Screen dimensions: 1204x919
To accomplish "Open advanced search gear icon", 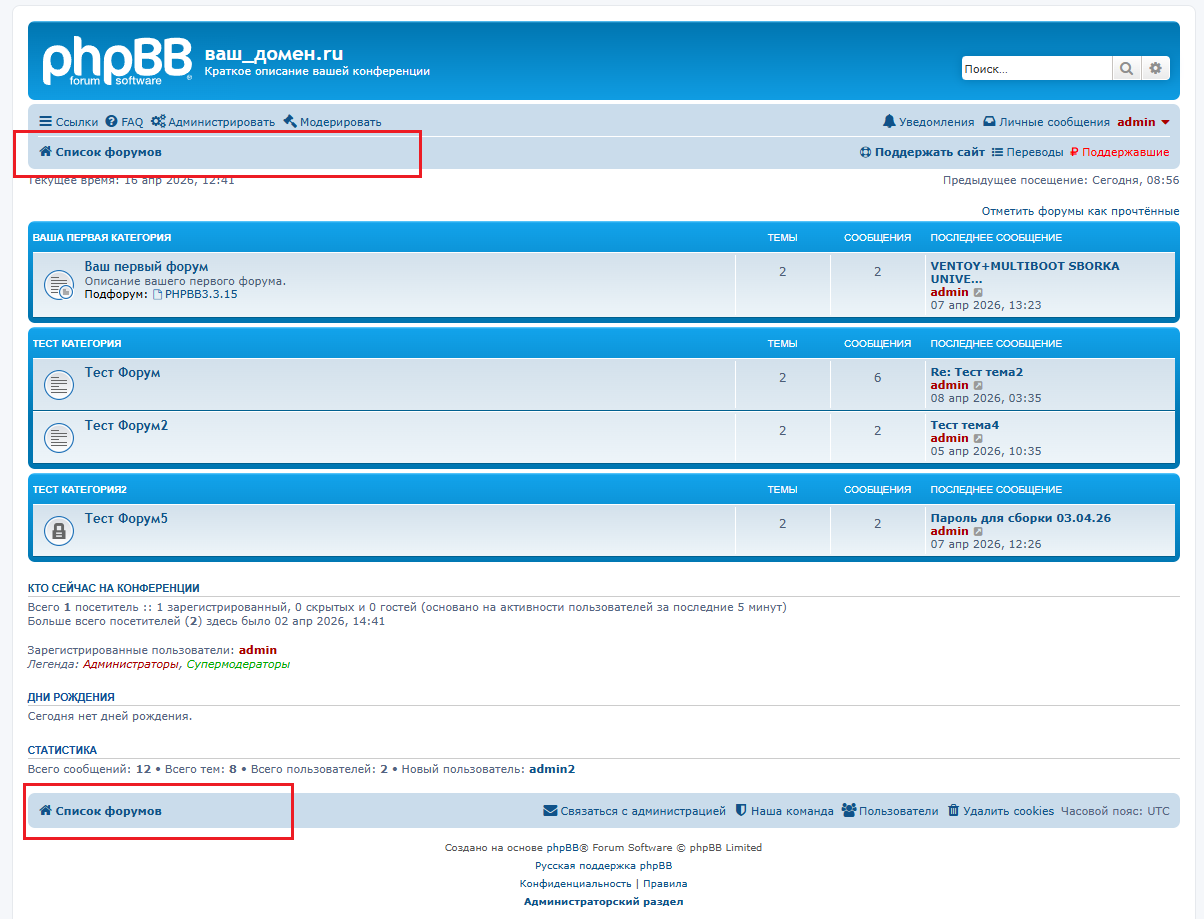I will pyautogui.click(x=1155, y=69).
